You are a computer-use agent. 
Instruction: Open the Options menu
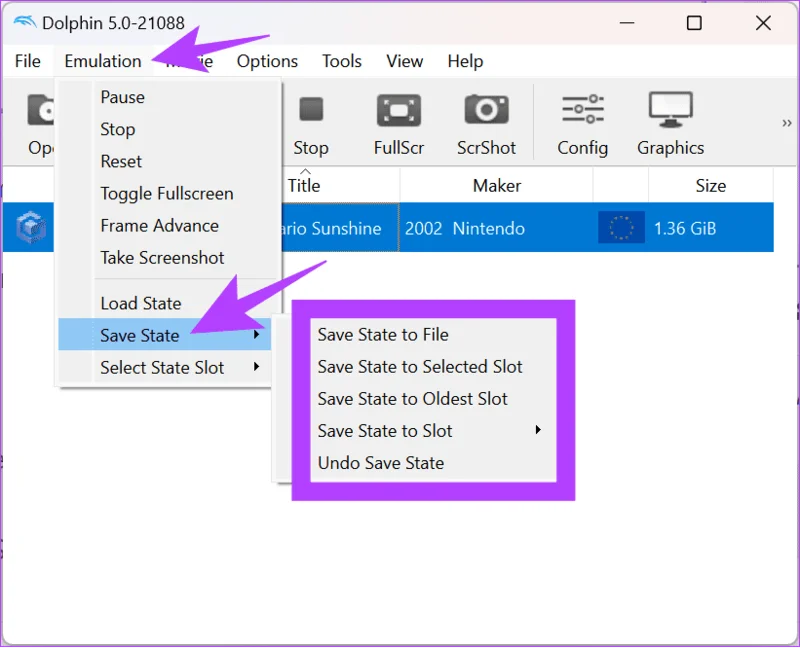point(267,61)
